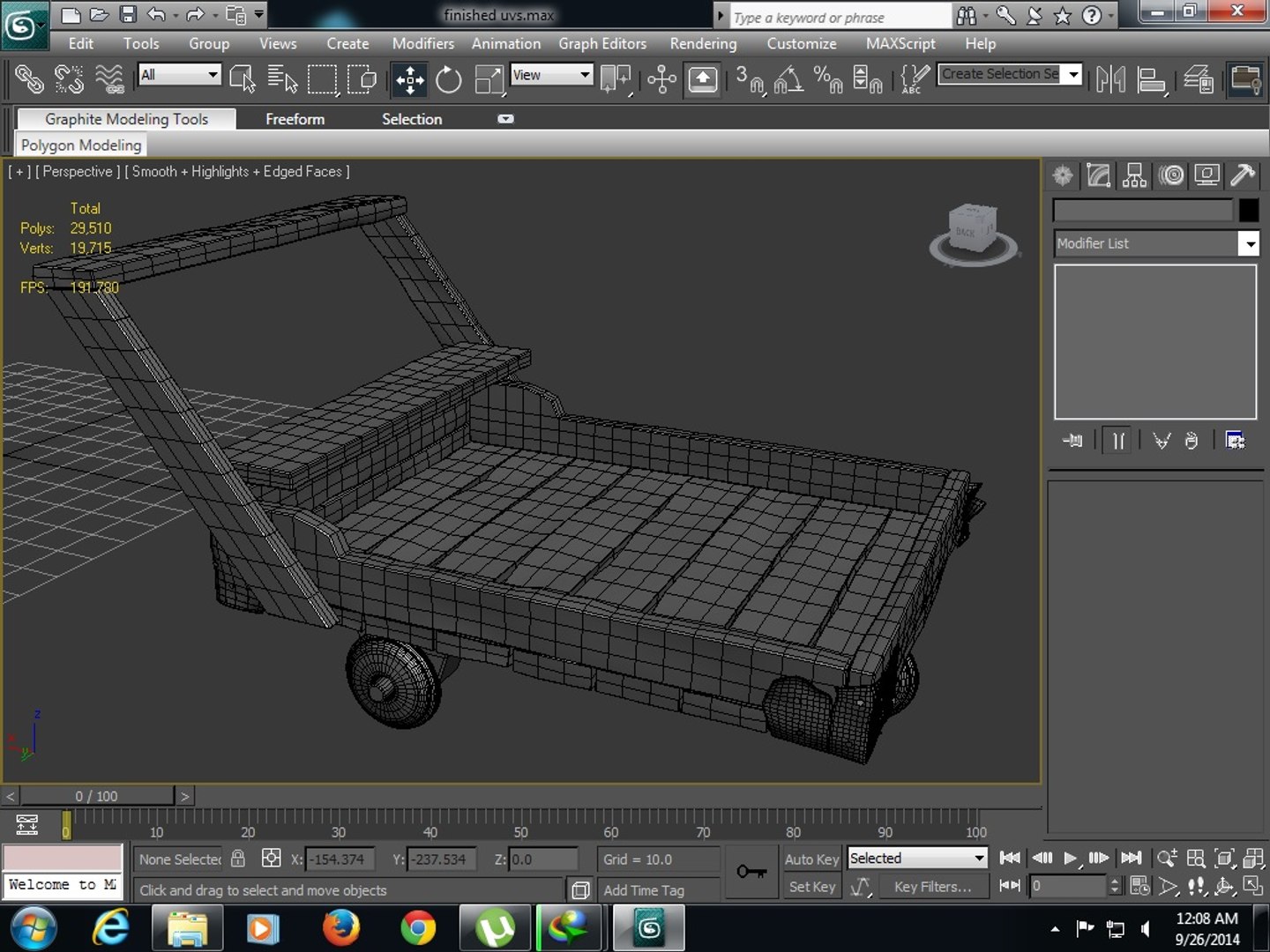Click the Key Filters button
Screen dimensions: 1270x952
point(932,887)
